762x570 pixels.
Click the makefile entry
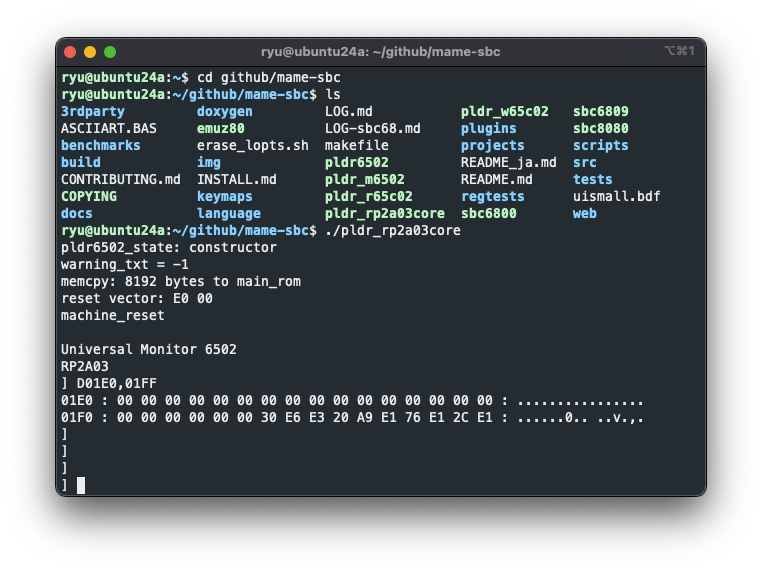click(357, 145)
